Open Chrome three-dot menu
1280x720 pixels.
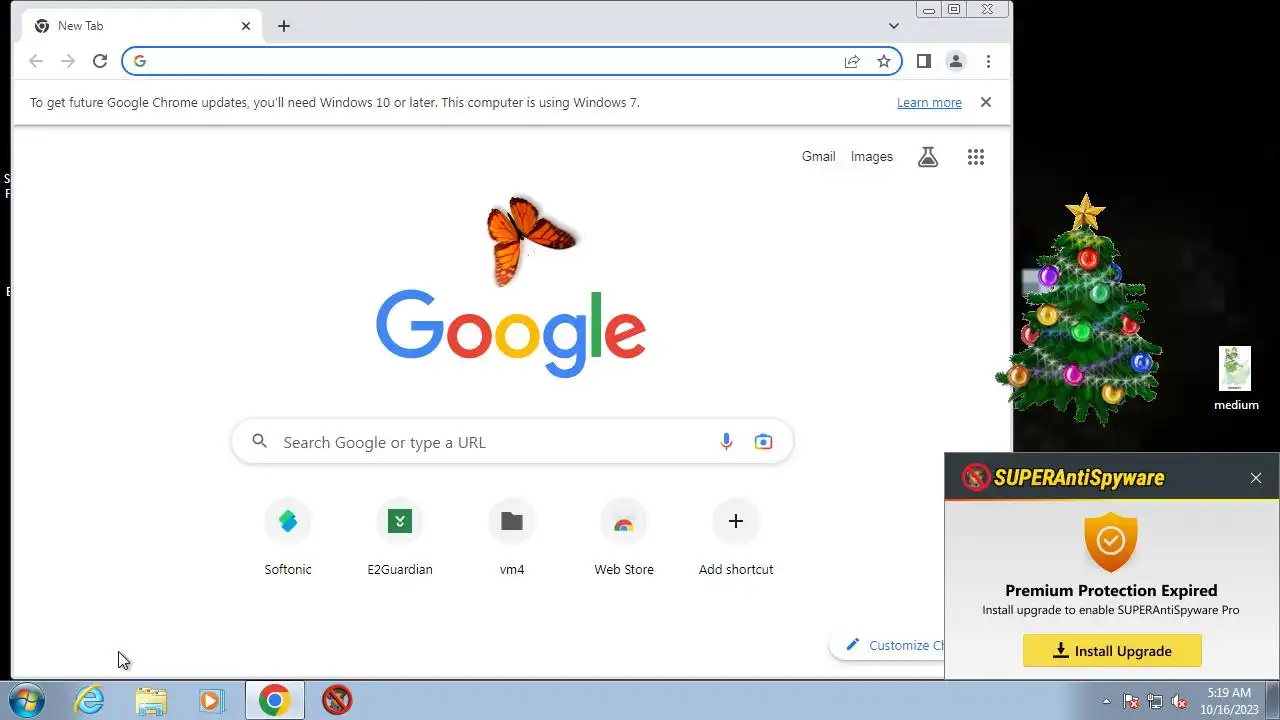click(988, 61)
